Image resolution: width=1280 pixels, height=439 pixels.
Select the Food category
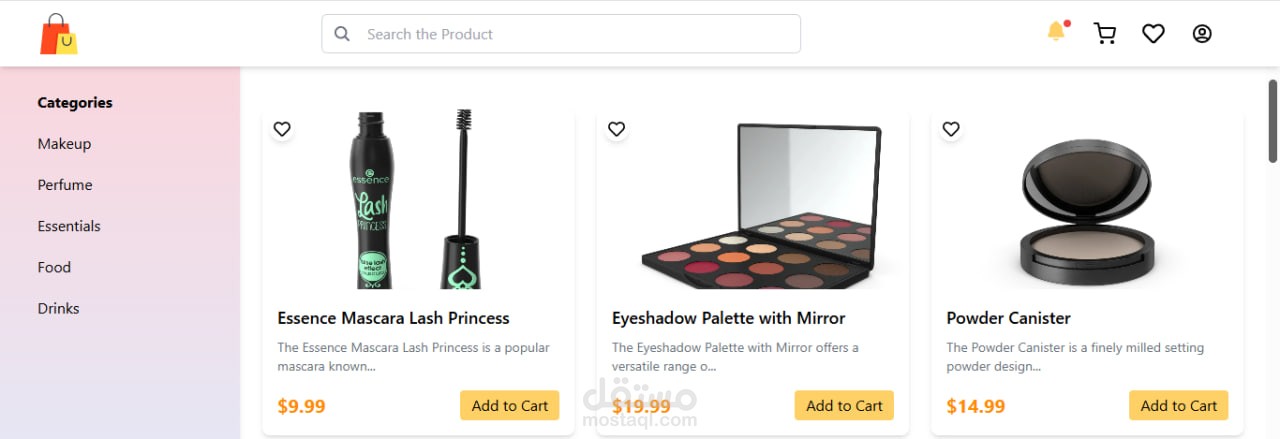54,267
